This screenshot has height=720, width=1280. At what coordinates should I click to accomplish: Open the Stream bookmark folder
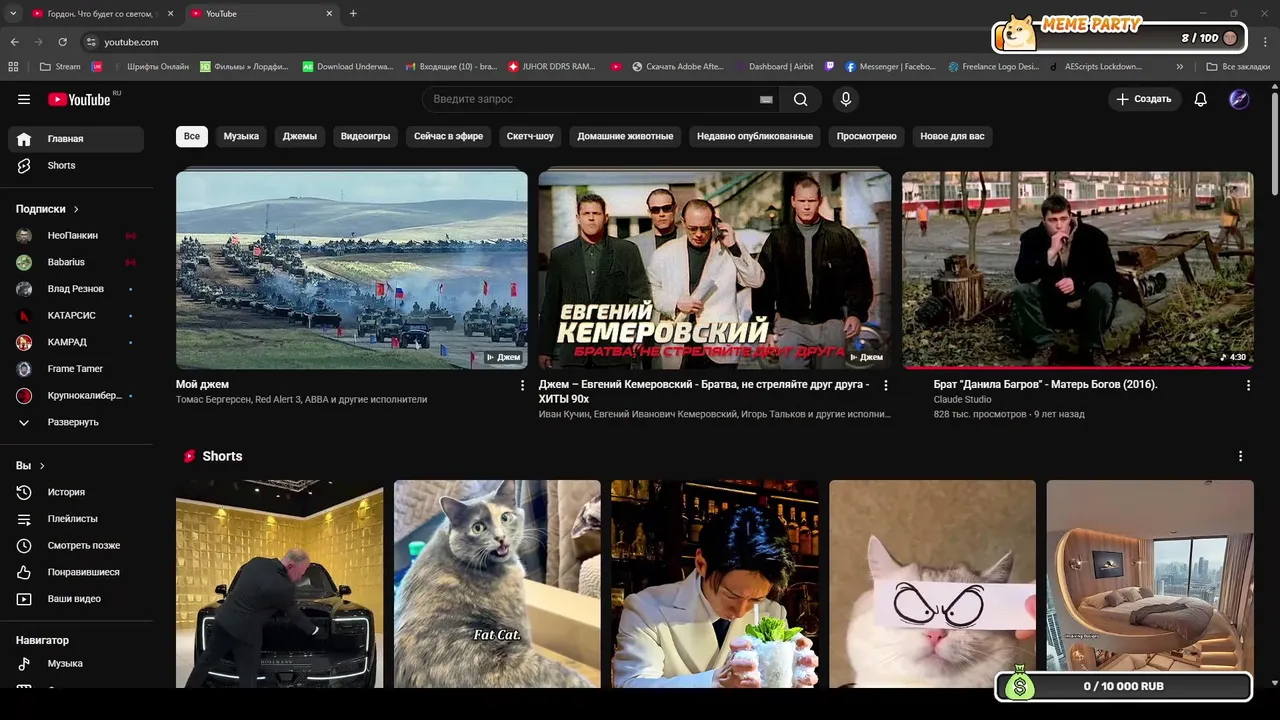point(60,67)
